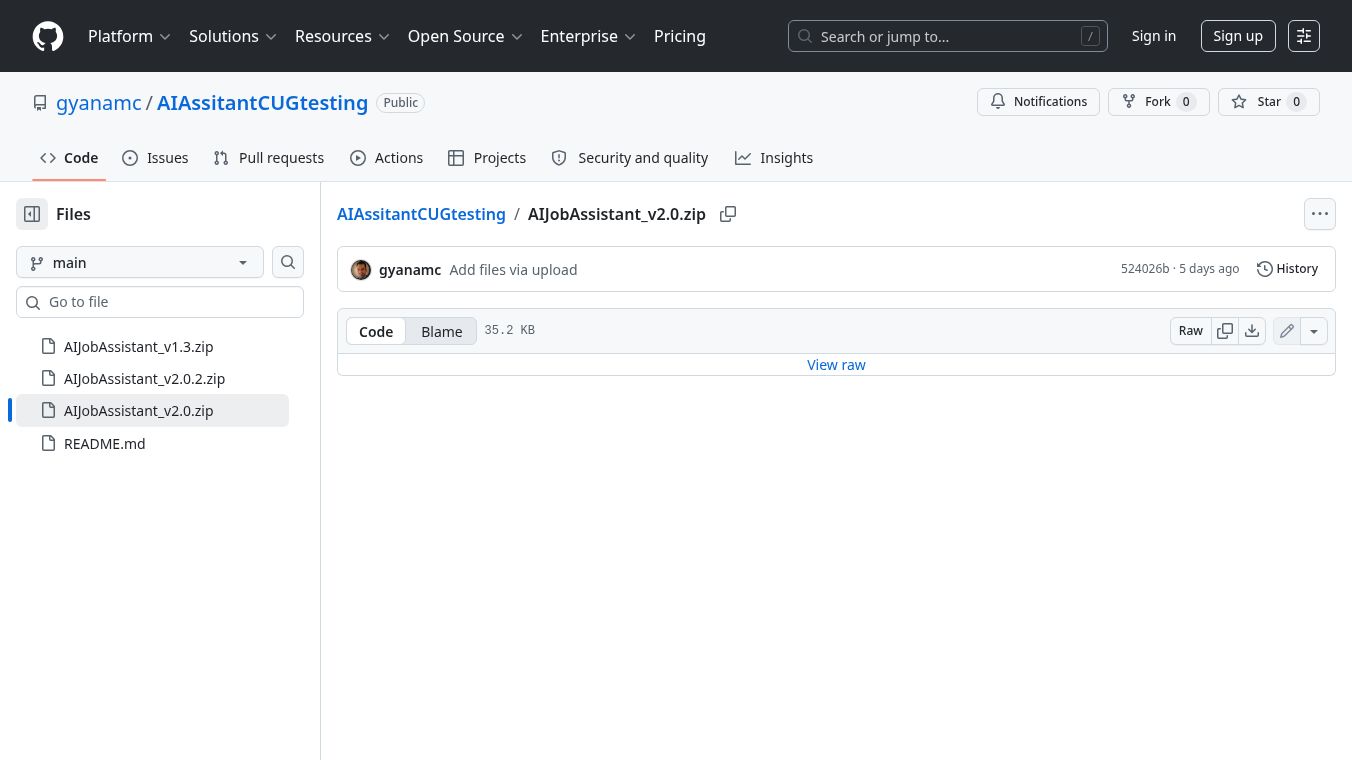The height and width of the screenshot is (760, 1352).
Task: Fork this repository
Action: pyautogui.click(x=1159, y=102)
